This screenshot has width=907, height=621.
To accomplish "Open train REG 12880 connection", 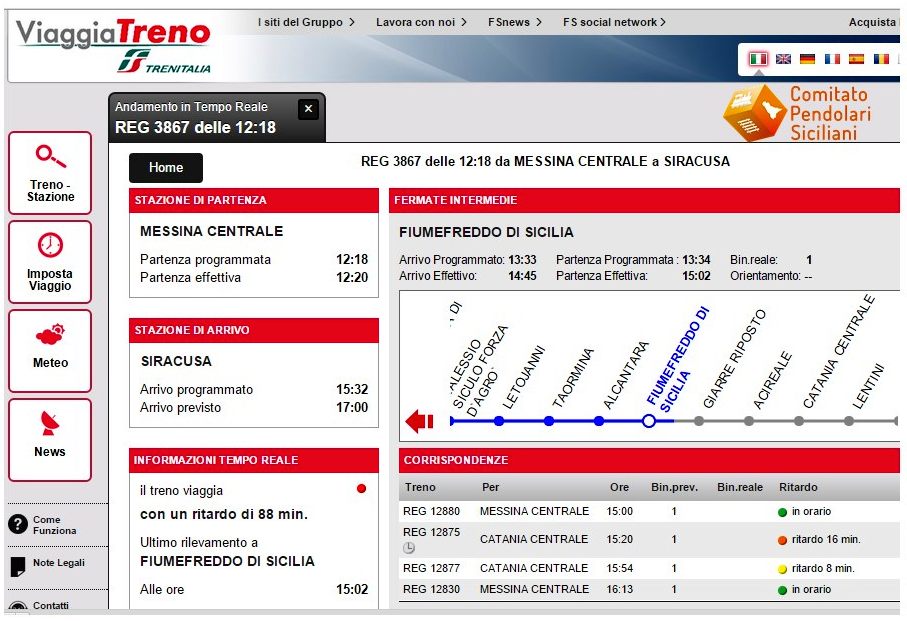I will 432,511.
